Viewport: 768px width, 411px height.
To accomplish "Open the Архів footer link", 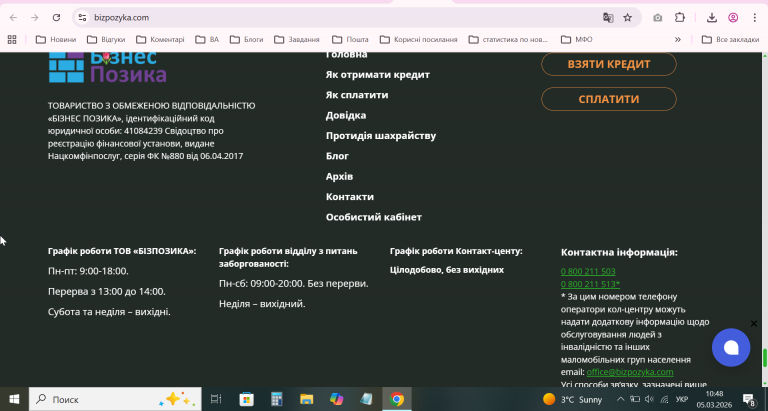I will coord(339,176).
